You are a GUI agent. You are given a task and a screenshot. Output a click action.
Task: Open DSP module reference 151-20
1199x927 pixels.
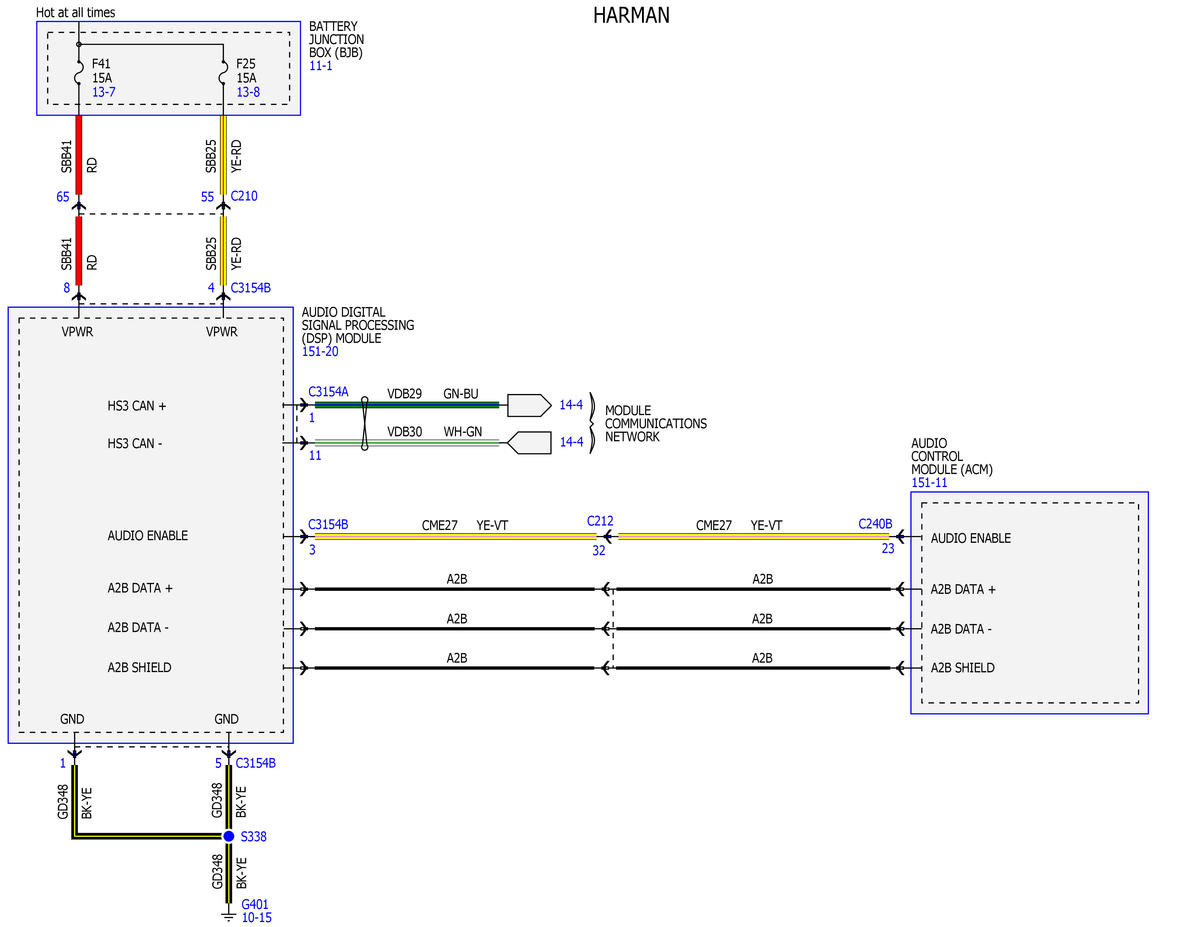pos(320,352)
